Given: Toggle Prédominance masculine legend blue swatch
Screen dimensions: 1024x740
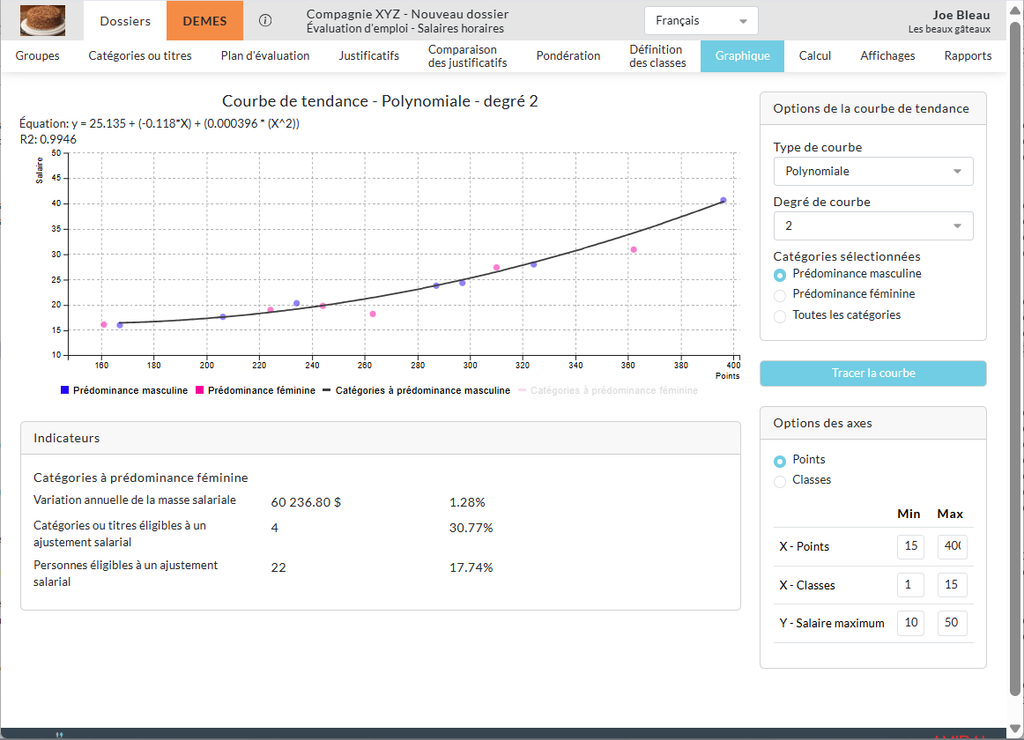Looking at the screenshot, I should tap(65, 390).
